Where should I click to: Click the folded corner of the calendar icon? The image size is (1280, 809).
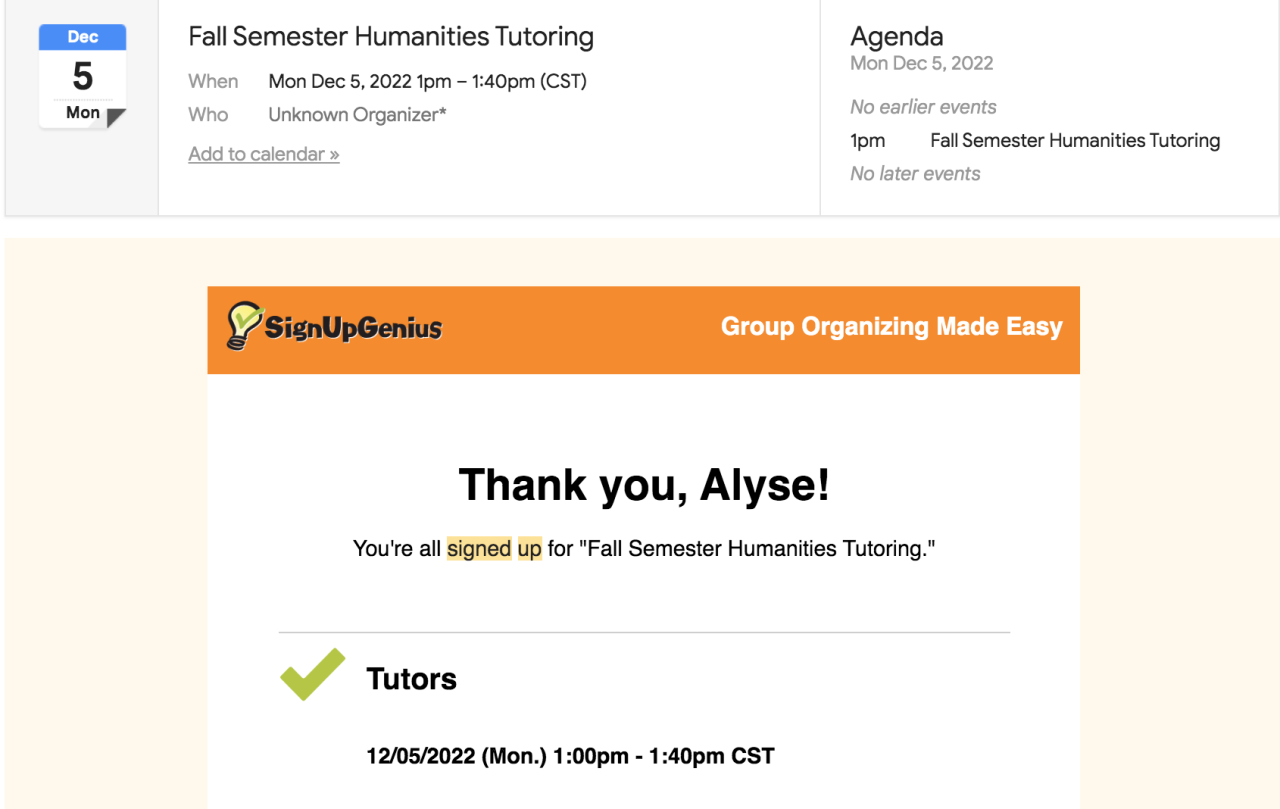tap(116, 118)
